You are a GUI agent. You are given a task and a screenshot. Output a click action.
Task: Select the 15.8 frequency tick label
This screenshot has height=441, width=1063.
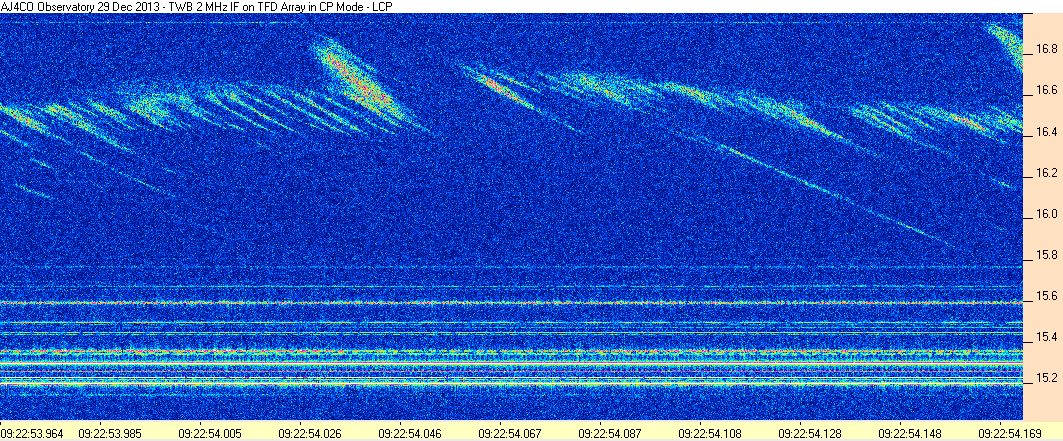1043,256
